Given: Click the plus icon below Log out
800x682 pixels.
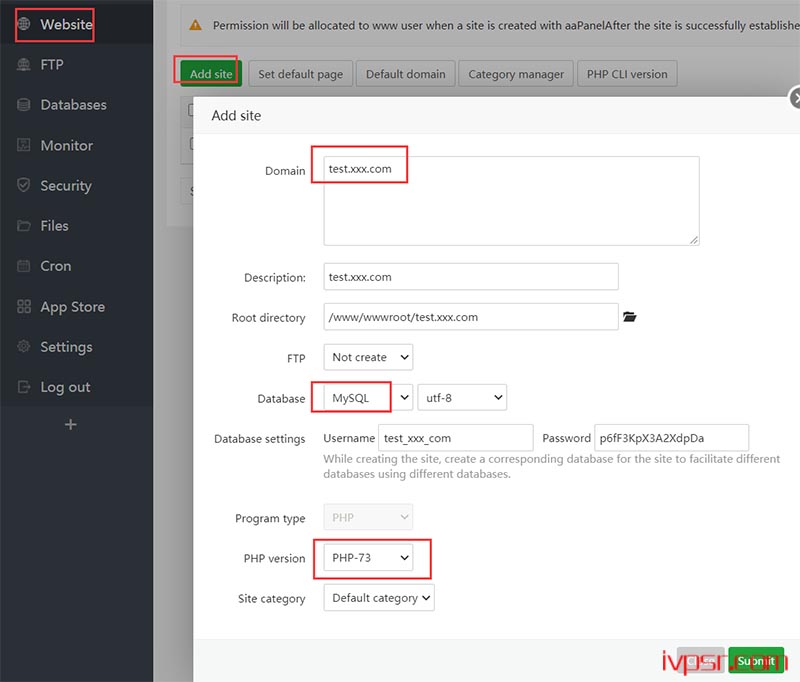Looking at the screenshot, I should (71, 424).
